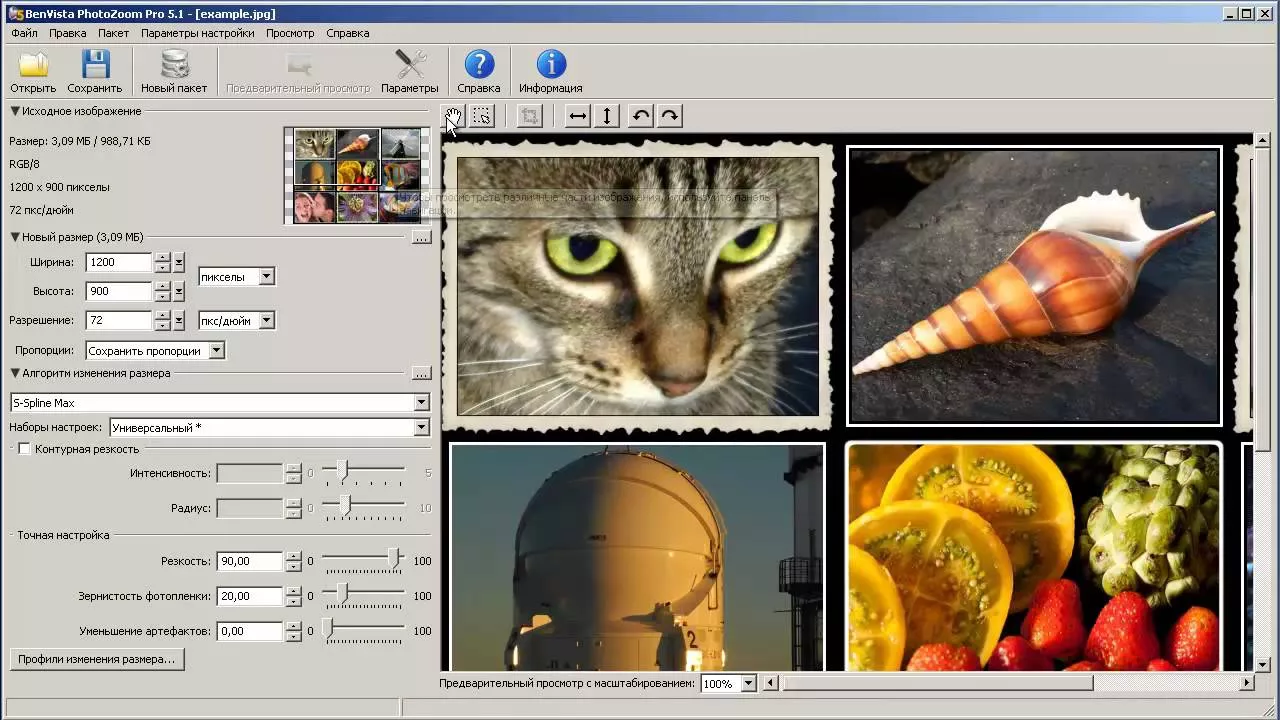Collapse the Исходное изображение section
Viewport: 1280px width, 720px height.
15,111
